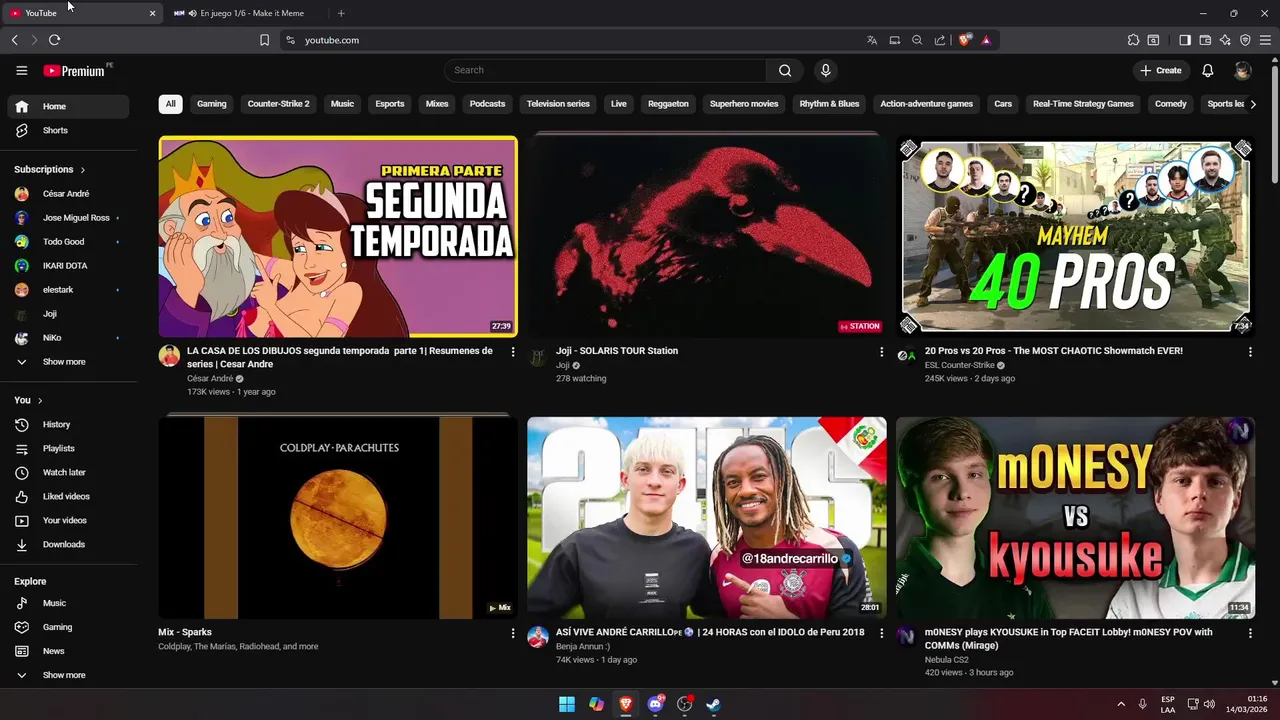The image size is (1280, 720).
Task: Select the Live filter chip
Action: 619,104
